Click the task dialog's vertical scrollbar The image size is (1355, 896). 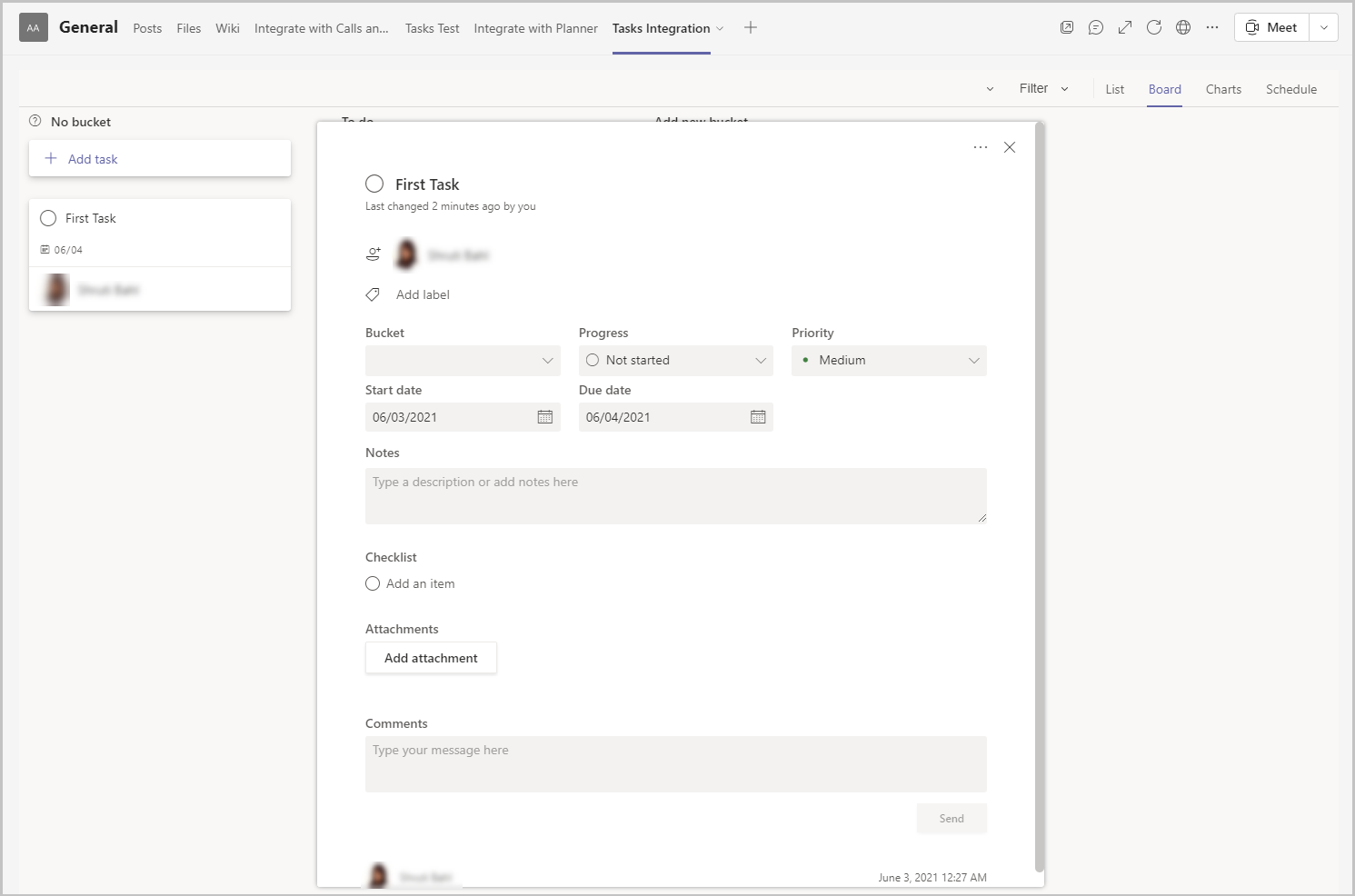pyautogui.click(x=1040, y=498)
